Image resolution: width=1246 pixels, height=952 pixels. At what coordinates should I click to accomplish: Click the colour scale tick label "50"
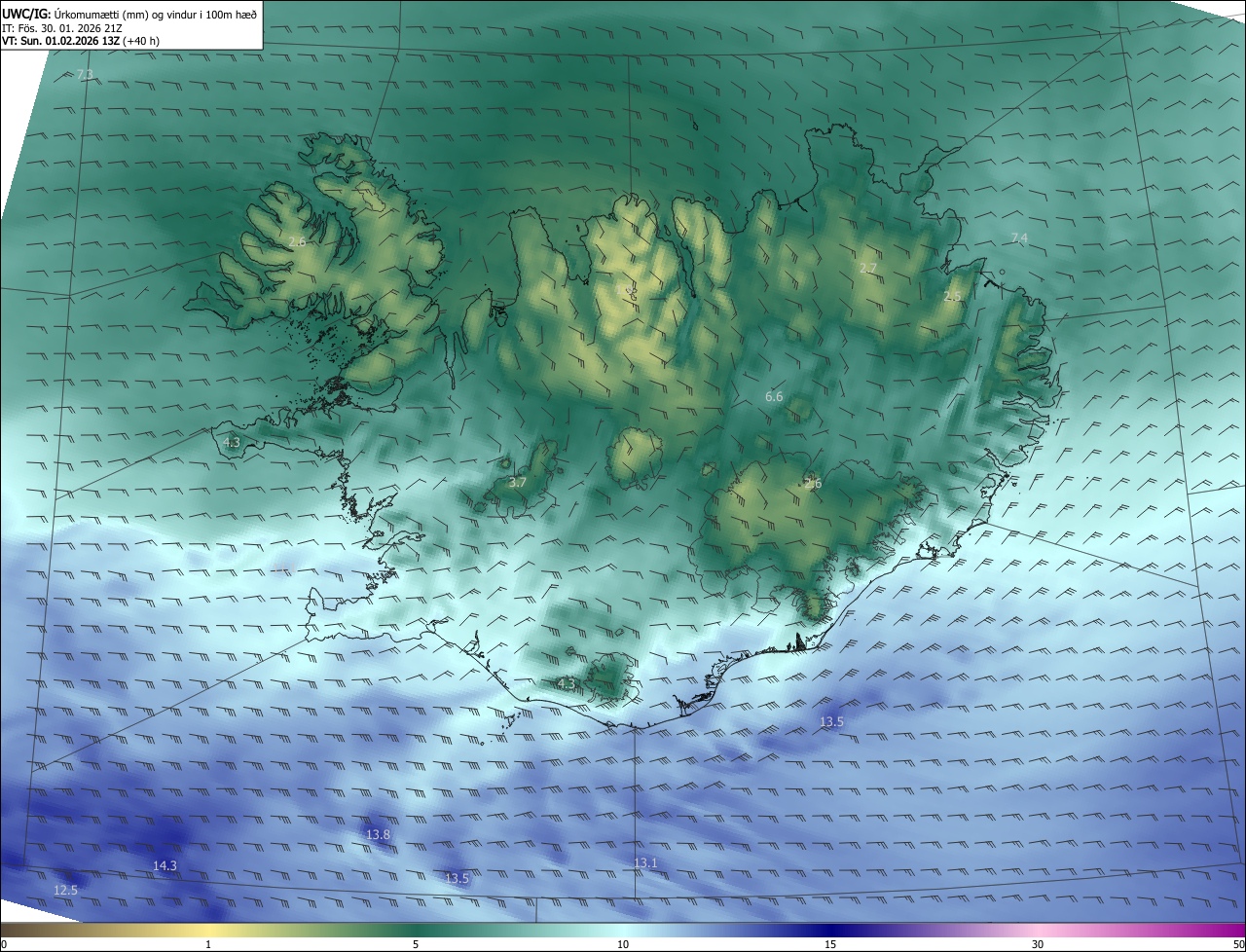[1238, 944]
